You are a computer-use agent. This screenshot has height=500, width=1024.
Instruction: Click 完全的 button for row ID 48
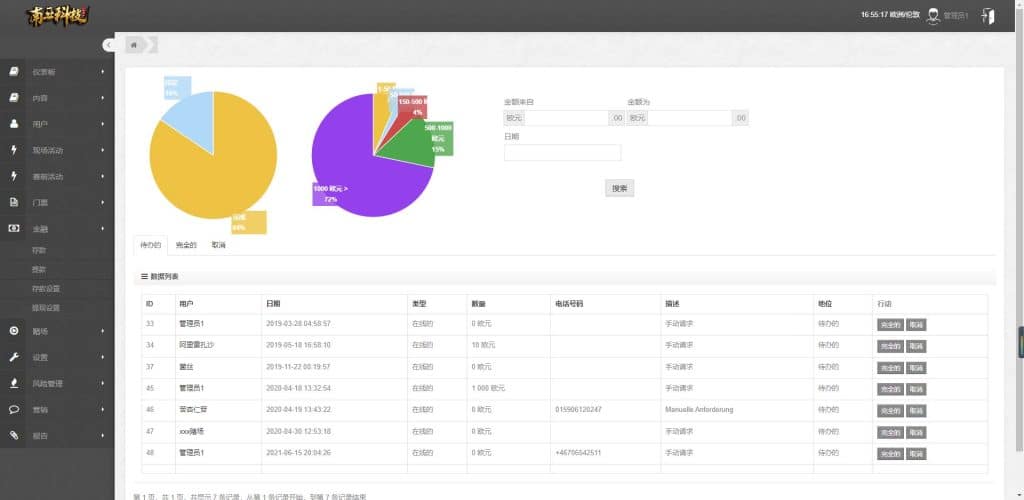coord(890,454)
